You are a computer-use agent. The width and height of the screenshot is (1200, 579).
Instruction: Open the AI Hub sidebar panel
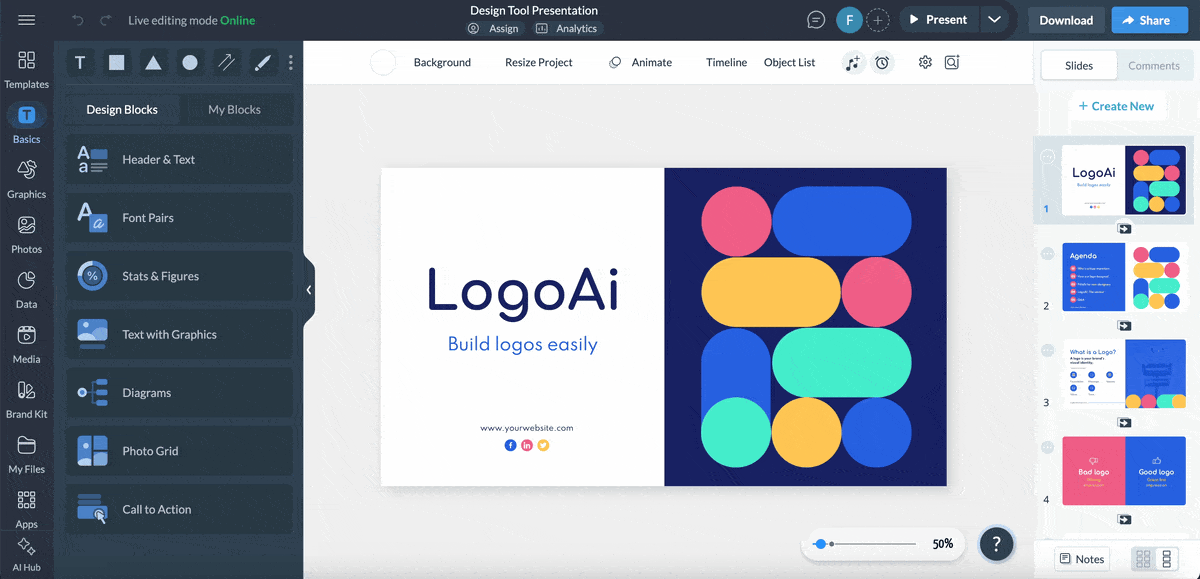pyautogui.click(x=26, y=553)
